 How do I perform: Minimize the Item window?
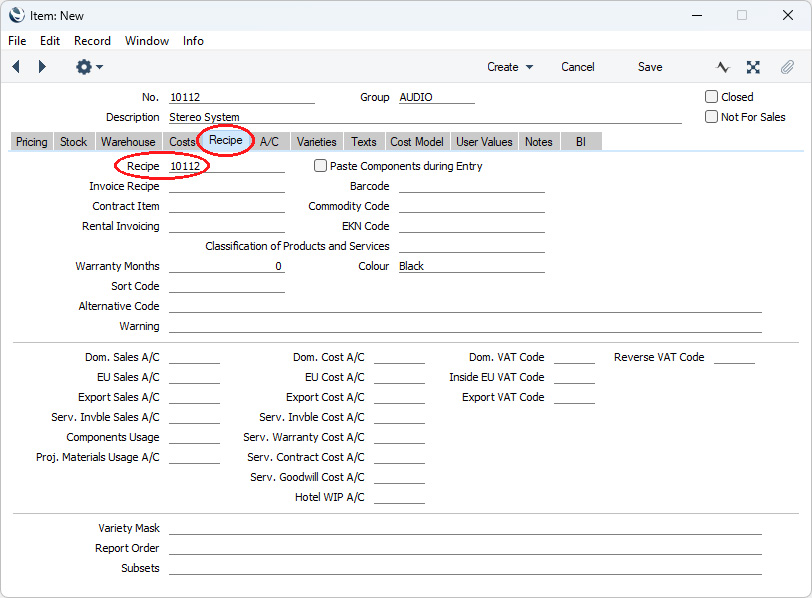[697, 15]
